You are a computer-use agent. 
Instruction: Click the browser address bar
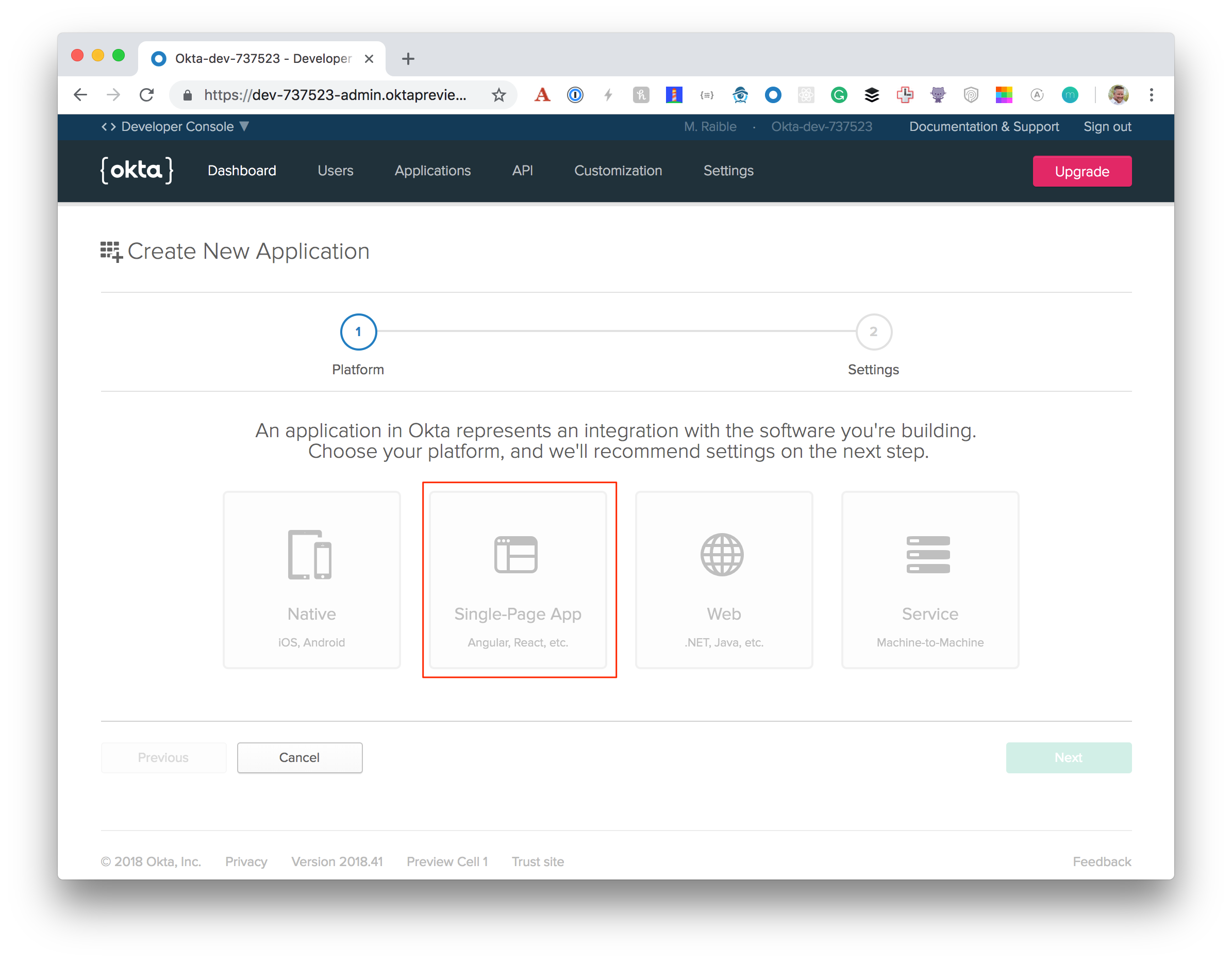coord(335,95)
